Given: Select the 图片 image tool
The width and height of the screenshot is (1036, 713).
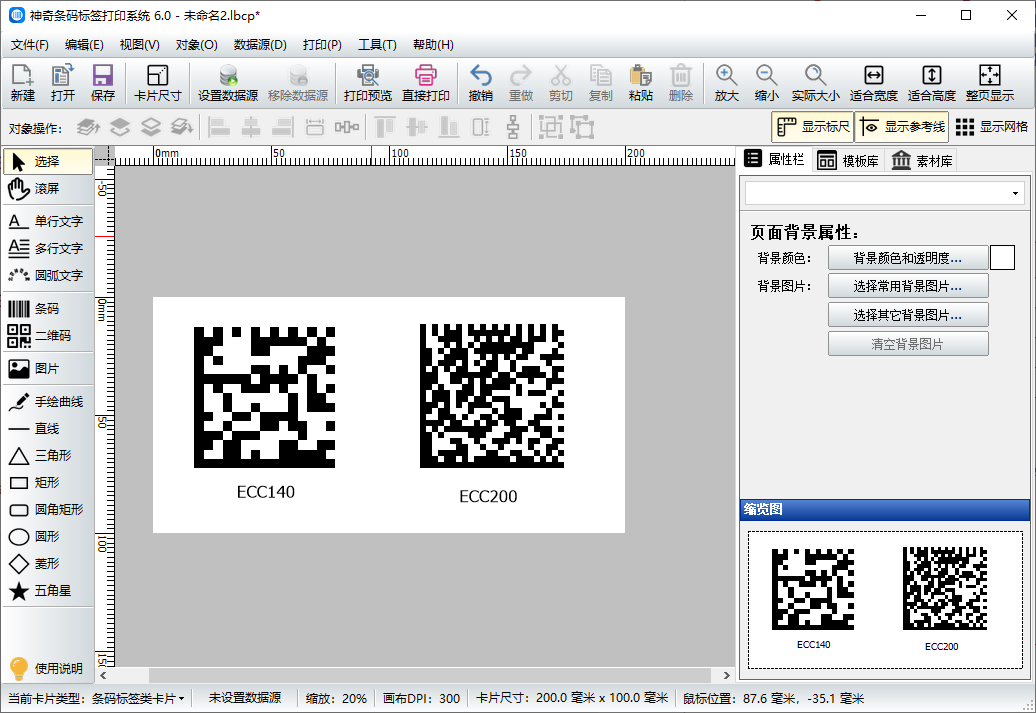Looking at the screenshot, I should 48,369.
